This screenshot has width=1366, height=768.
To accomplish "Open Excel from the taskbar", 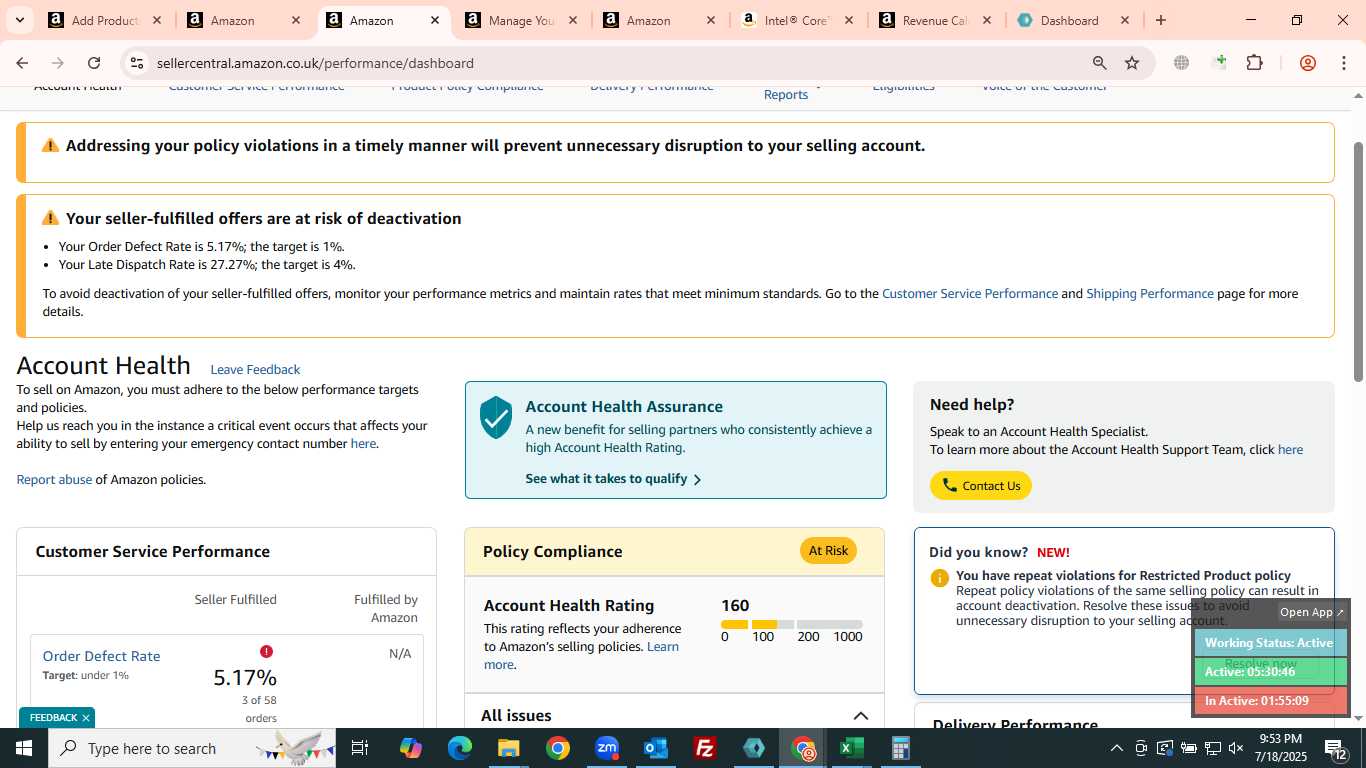I will coord(852,748).
